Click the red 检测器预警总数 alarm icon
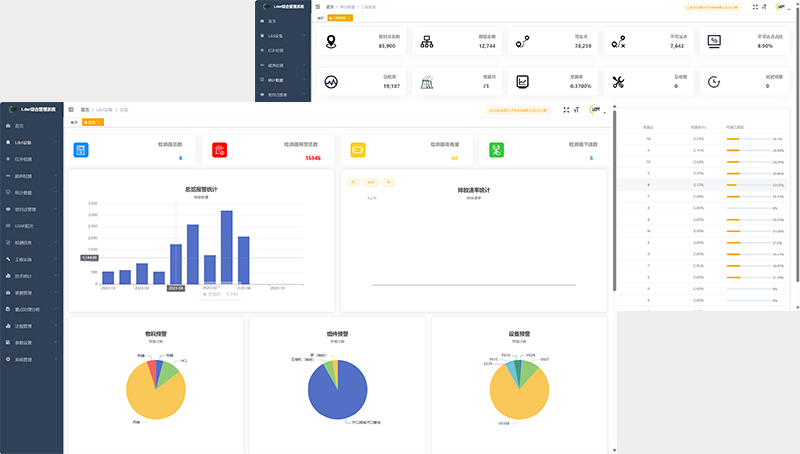This screenshot has width=800, height=454. (x=220, y=150)
